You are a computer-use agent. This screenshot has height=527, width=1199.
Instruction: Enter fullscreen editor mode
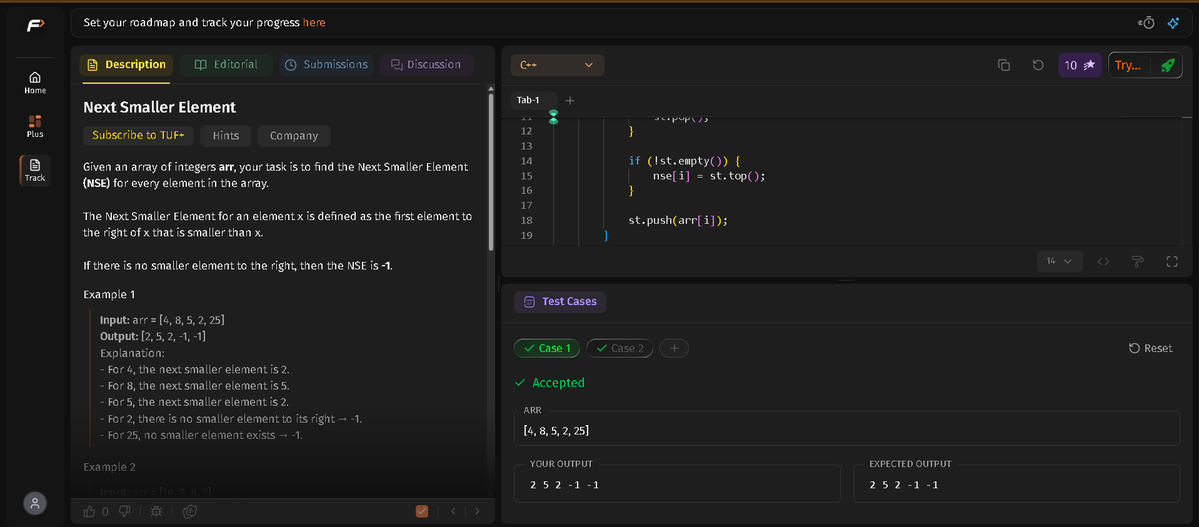(1171, 262)
